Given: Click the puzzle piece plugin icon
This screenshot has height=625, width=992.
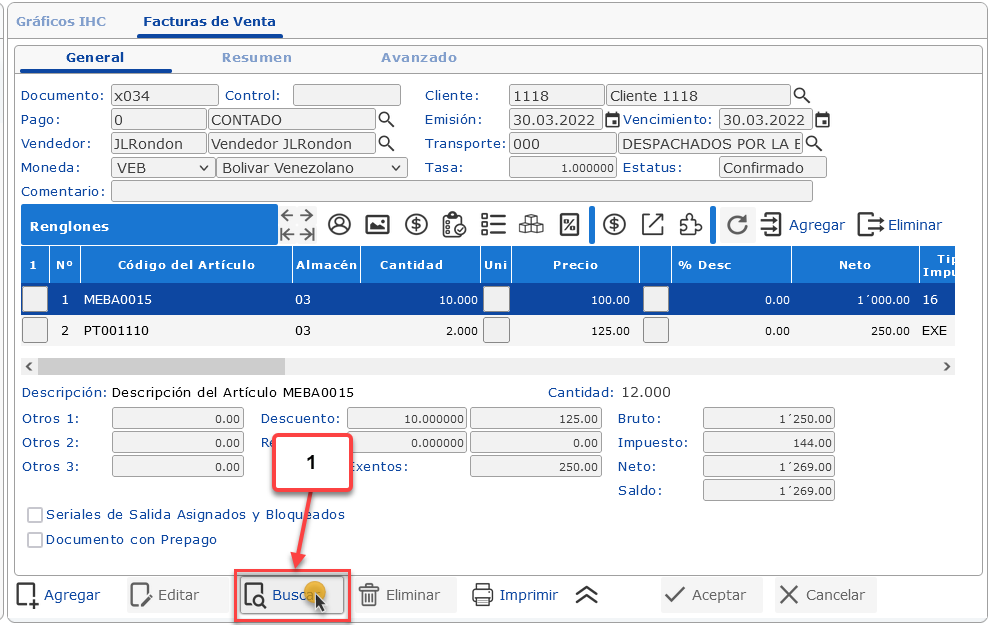Looking at the screenshot, I should click(690, 225).
